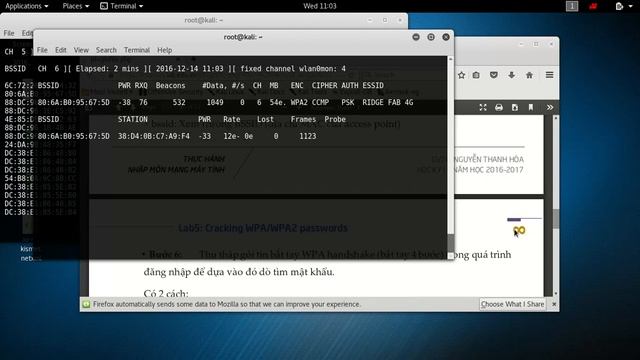Show Firefox bookmarks list icon
Screen dimensions: 640x360
pos(476,75)
